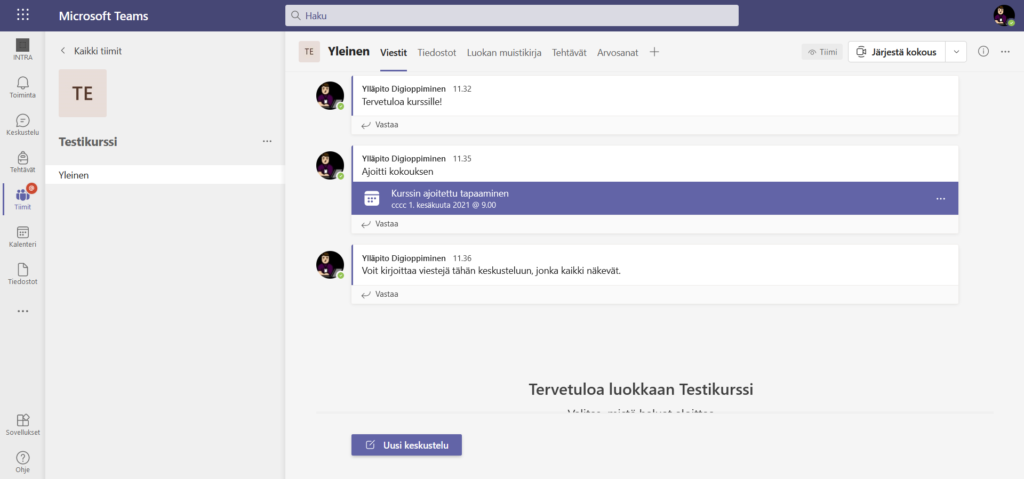This screenshot has height=479, width=1024.
Task: Click Järjestä kokous button
Action: point(898,52)
